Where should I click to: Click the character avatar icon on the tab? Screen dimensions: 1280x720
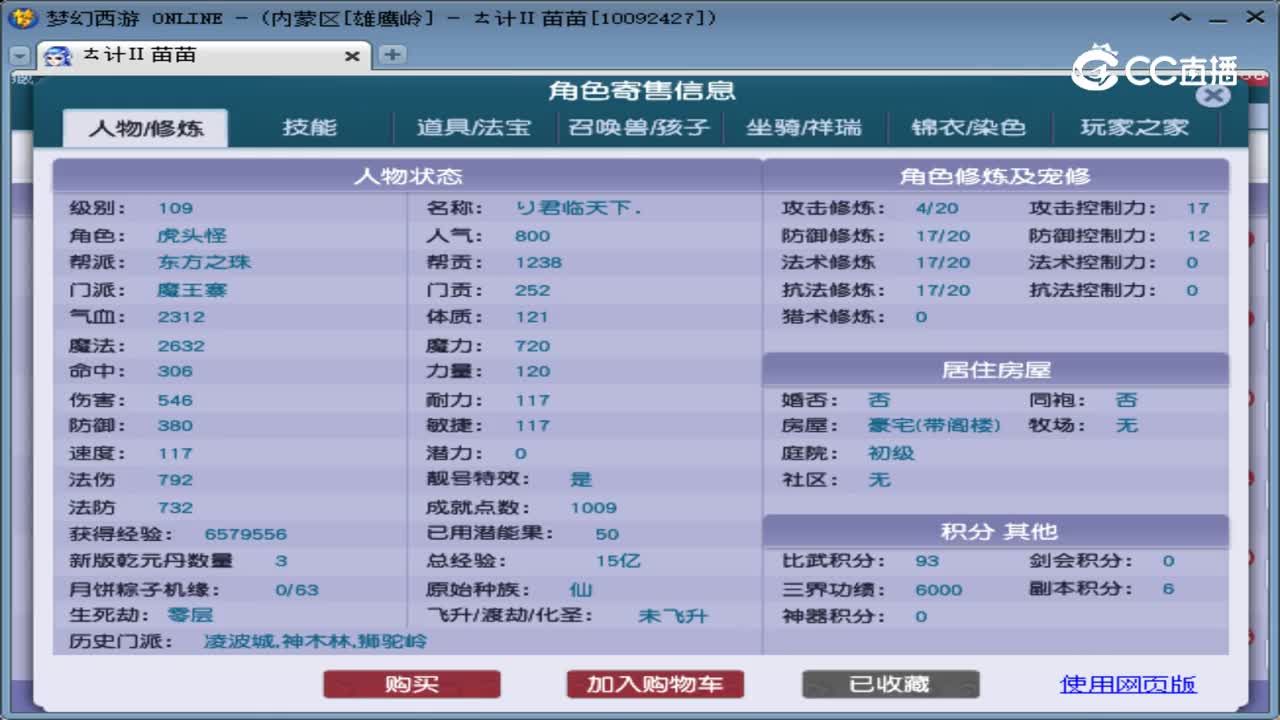[57, 57]
